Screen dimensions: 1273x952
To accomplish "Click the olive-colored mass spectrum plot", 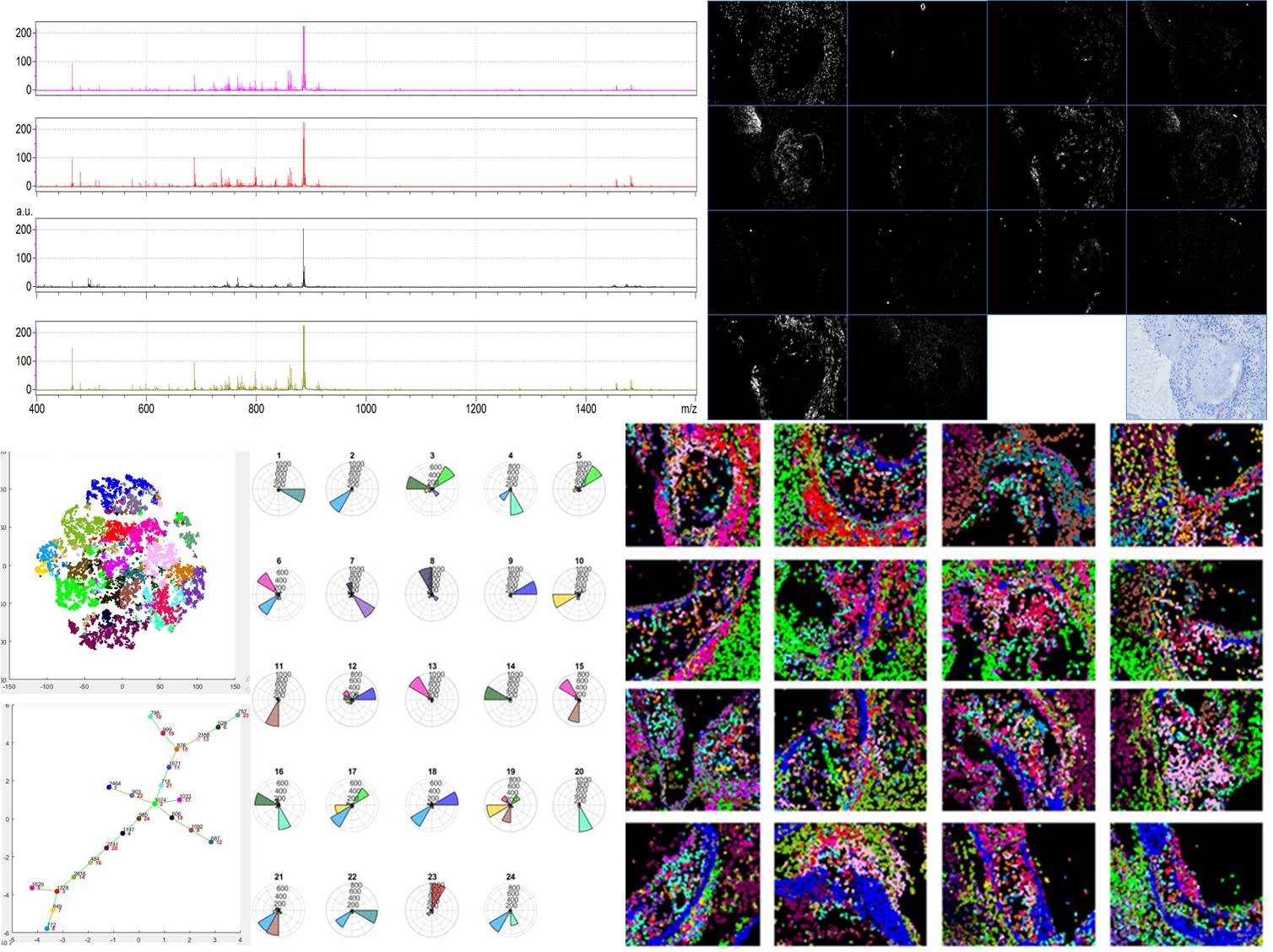I will [366, 357].
